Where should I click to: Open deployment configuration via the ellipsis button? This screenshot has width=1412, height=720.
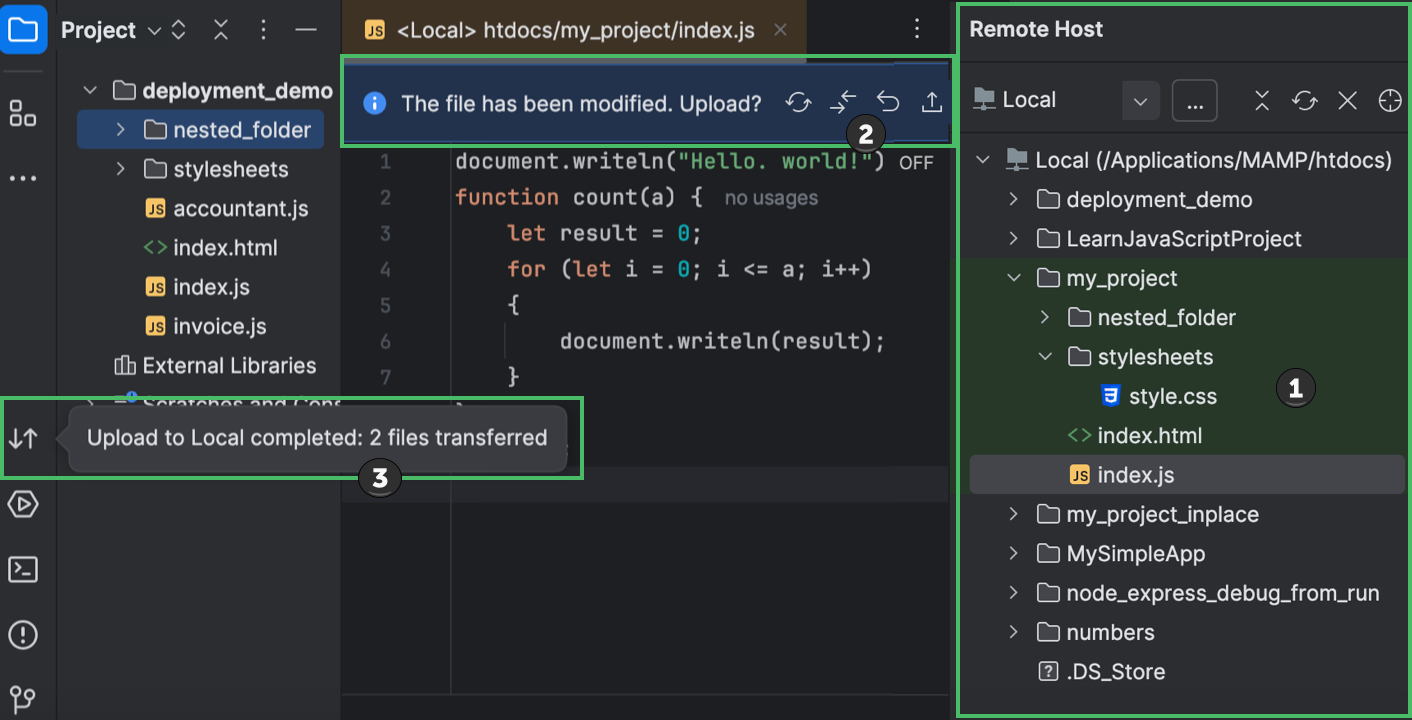point(1194,99)
